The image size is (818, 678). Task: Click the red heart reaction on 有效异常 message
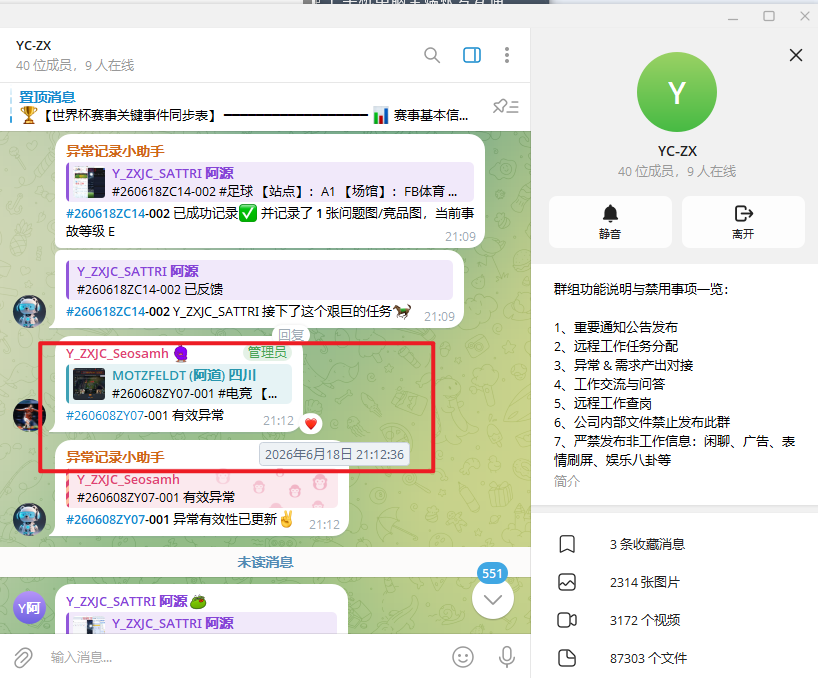(311, 423)
